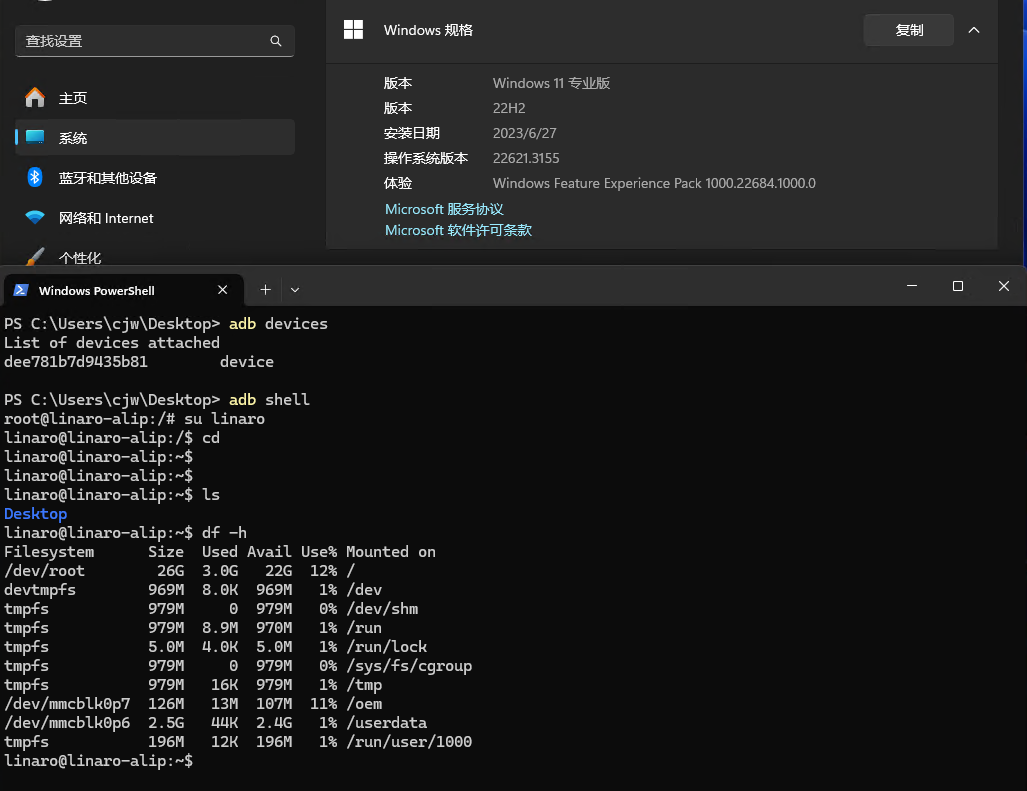
Task: Click the df -h command line
Action: [x=126, y=533]
